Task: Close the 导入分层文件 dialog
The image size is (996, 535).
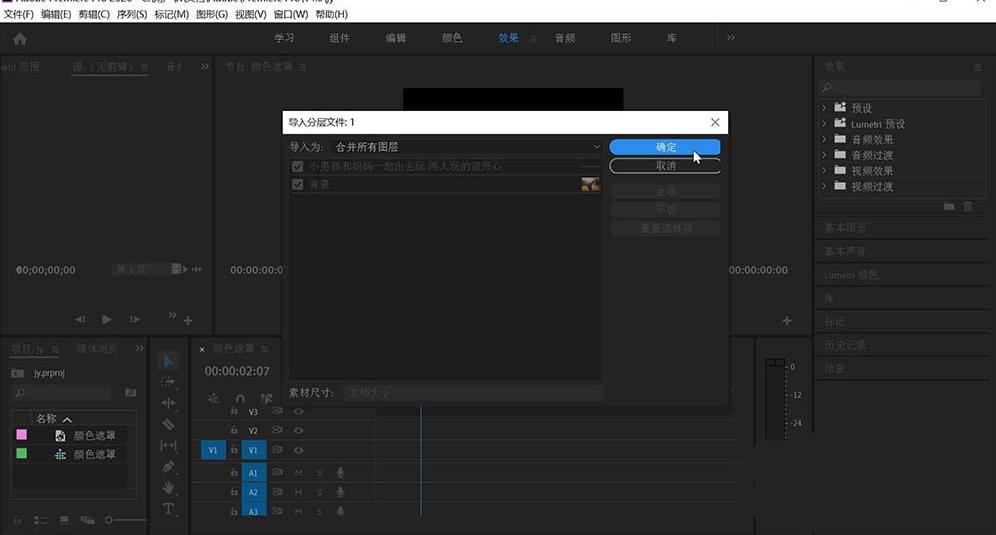Action: [x=715, y=122]
